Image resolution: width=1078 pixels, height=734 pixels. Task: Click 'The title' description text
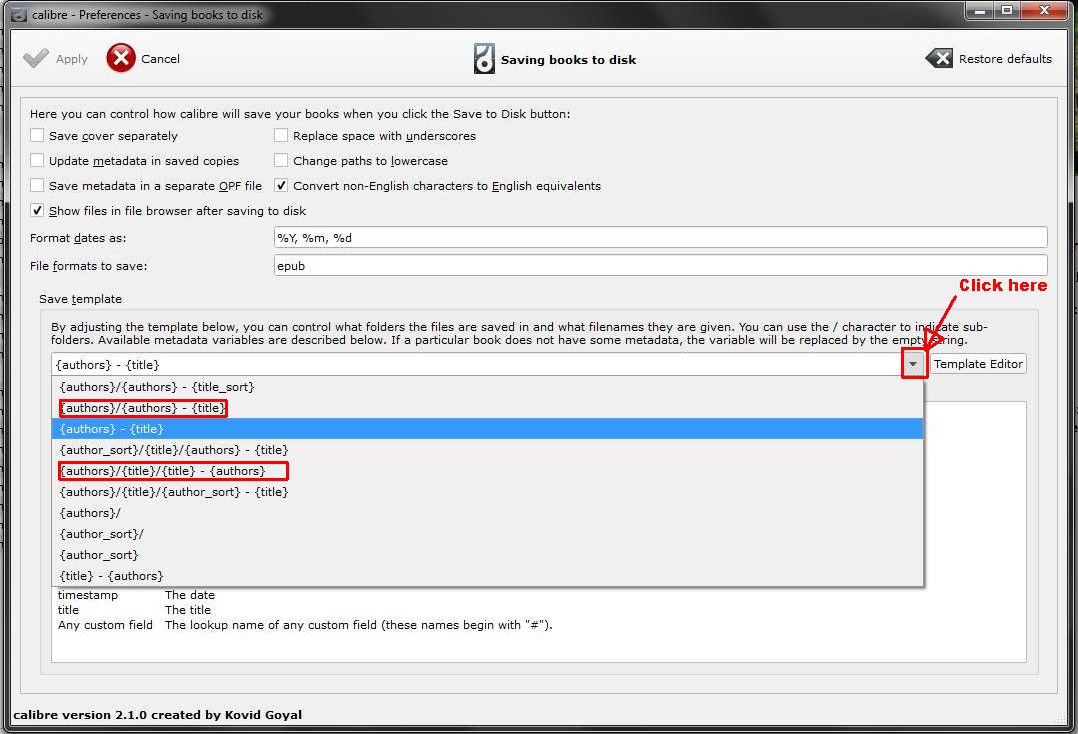pyautogui.click(x=188, y=610)
